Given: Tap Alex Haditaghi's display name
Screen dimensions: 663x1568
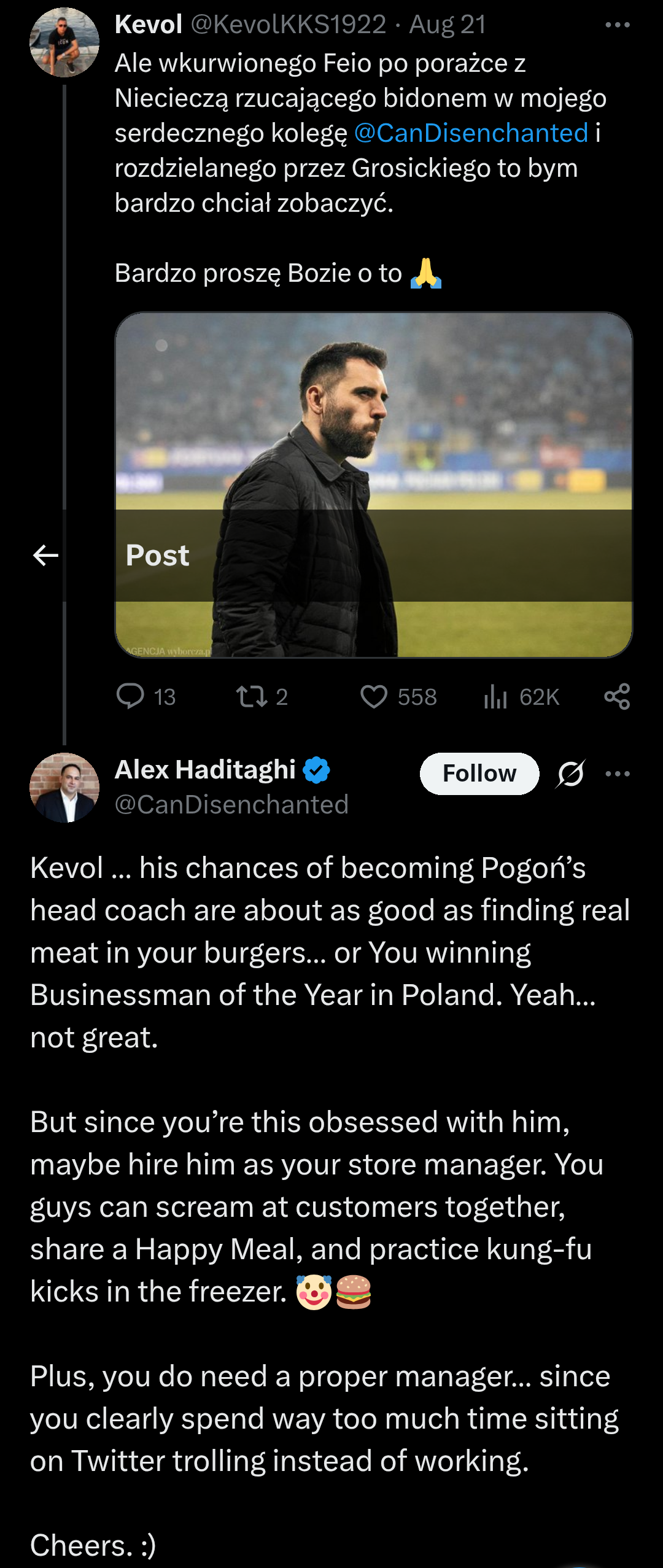Looking at the screenshot, I should 205,770.
